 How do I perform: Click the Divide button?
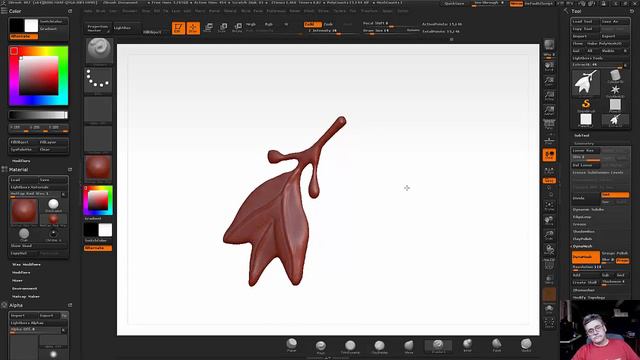coord(585,198)
